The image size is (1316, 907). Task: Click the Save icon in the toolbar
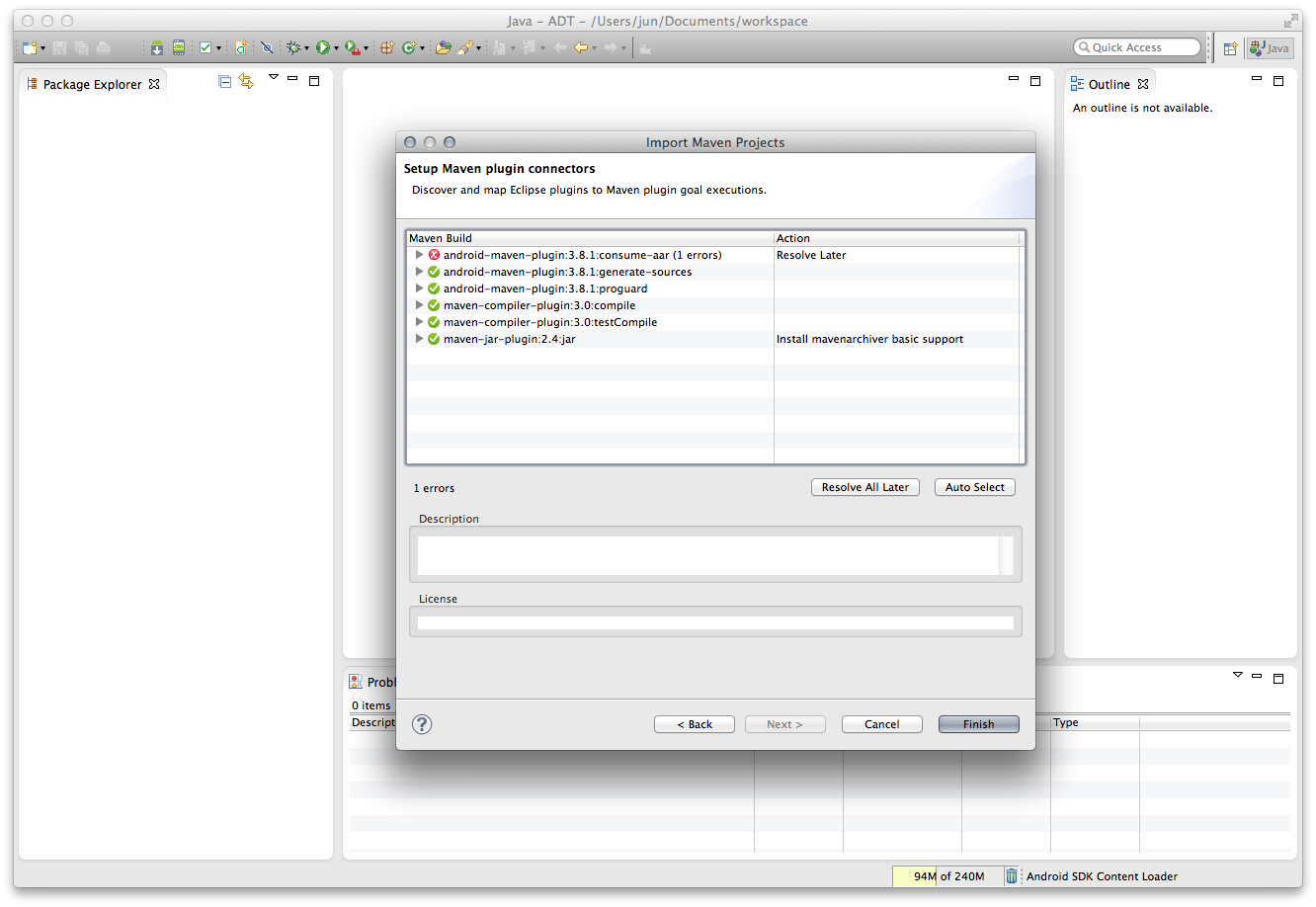point(59,47)
